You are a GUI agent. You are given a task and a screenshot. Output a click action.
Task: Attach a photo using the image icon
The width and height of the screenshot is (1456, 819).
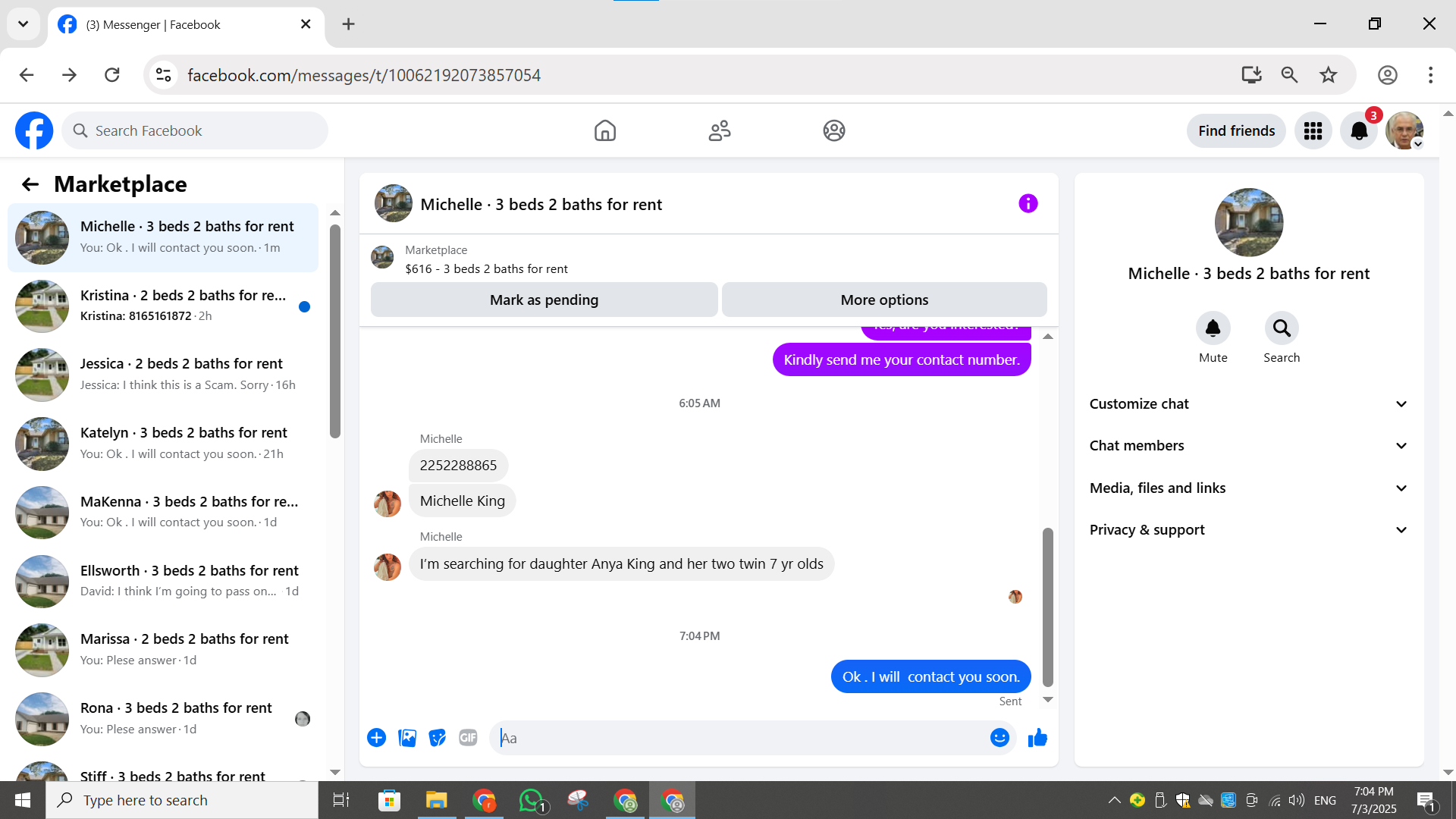click(x=407, y=738)
